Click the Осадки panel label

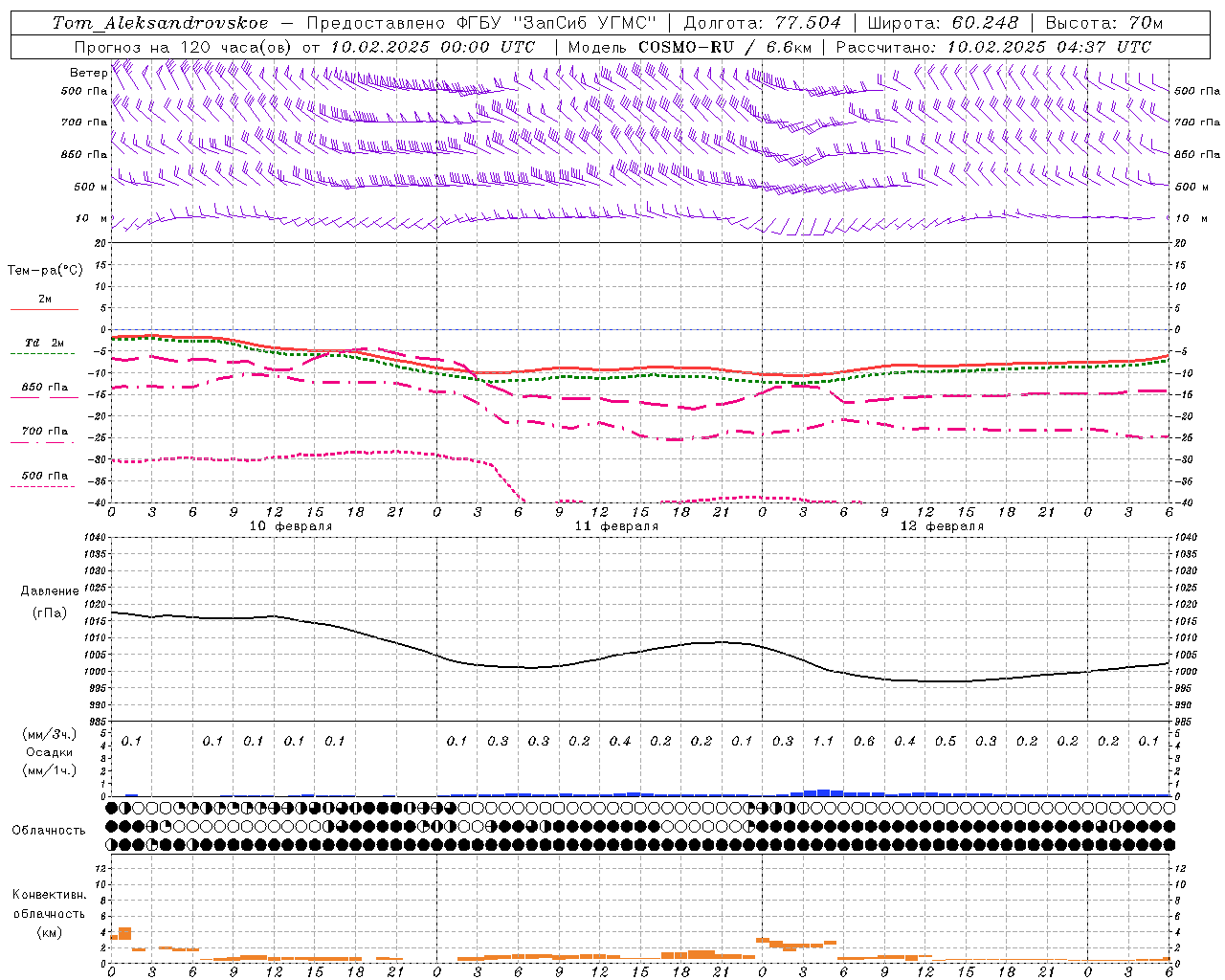coord(49,752)
